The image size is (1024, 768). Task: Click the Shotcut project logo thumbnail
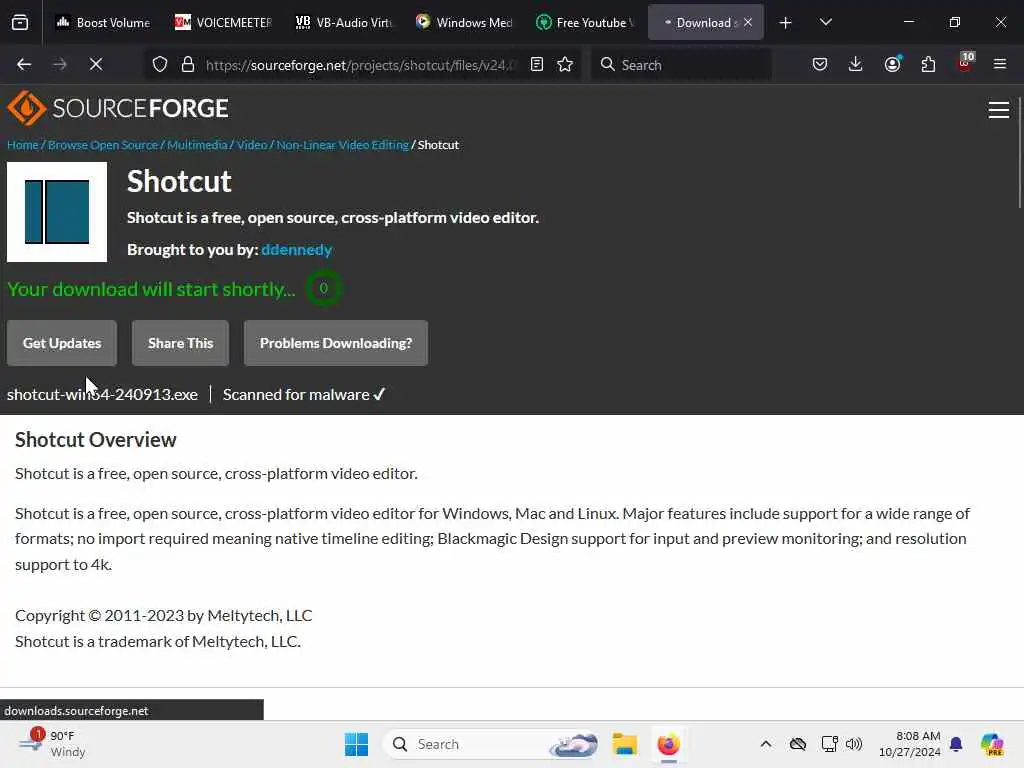point(57,212)
